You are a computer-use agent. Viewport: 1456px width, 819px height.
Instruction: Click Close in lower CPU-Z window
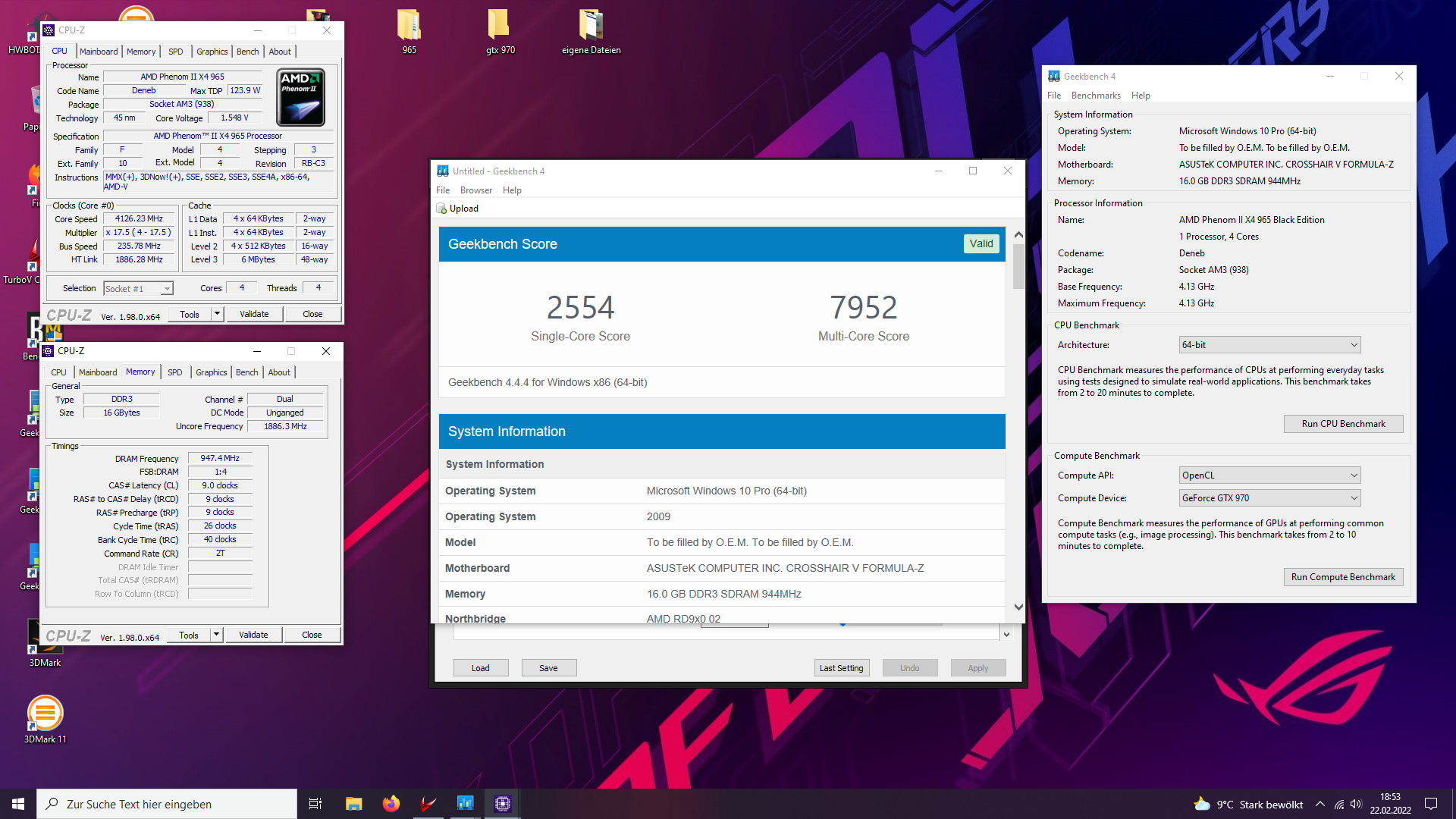pyautogui.click(x=312, y=635)
